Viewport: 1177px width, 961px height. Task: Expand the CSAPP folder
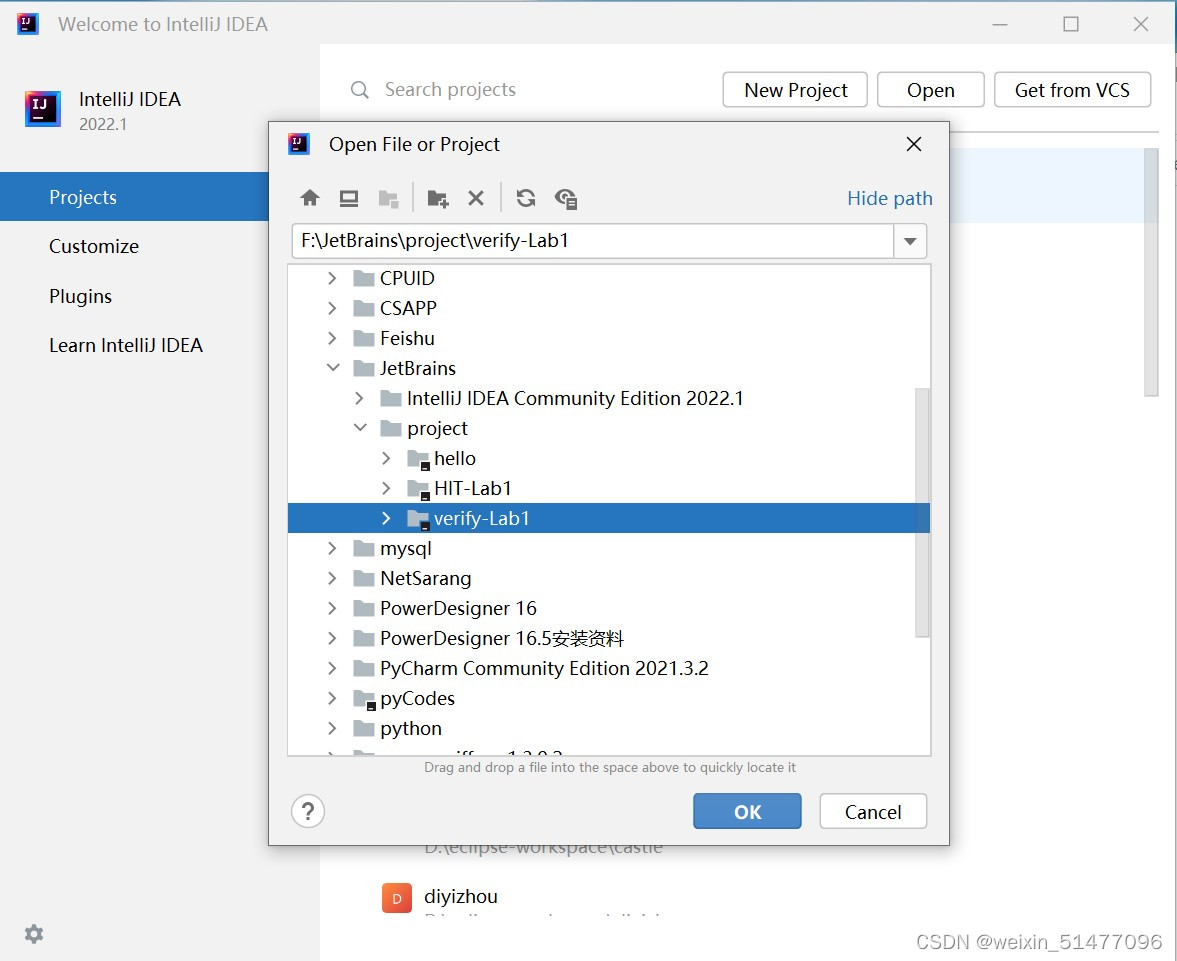(332, 308)
